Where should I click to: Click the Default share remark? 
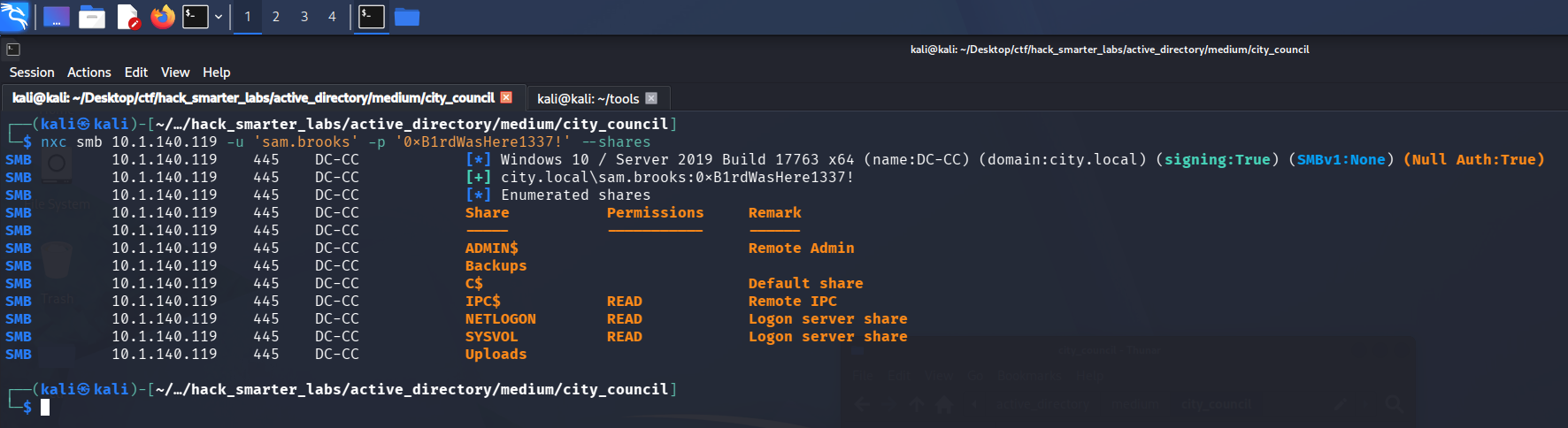(806, 283)
